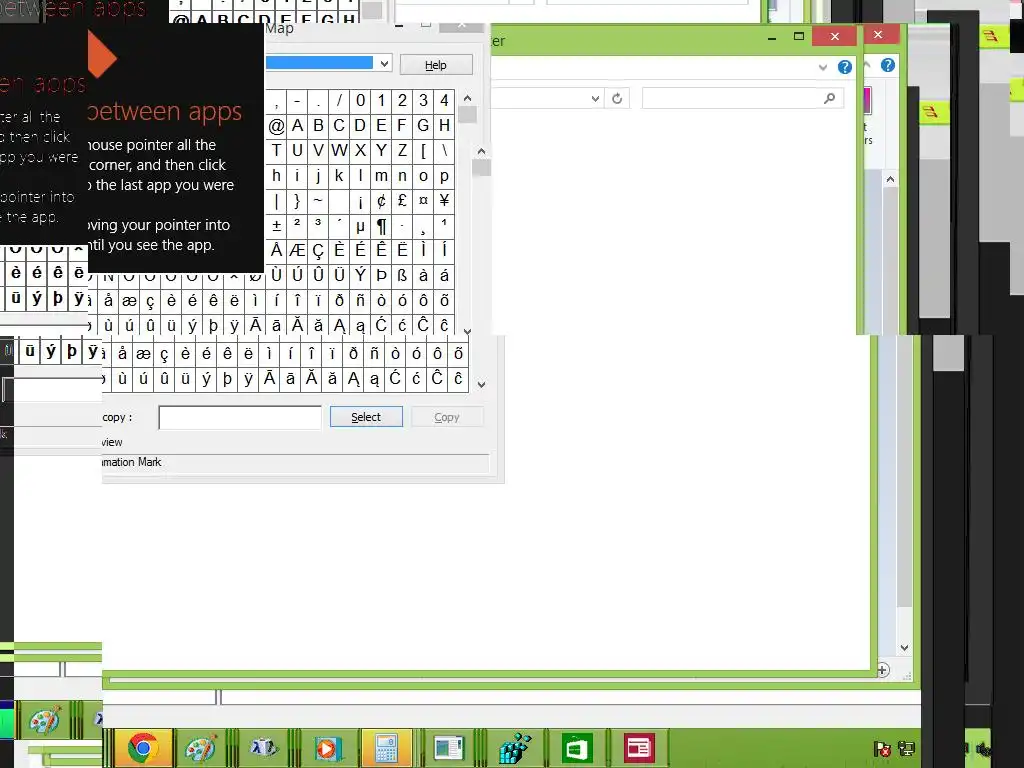1024x768 pixels.
Task: Select the tilde ~ cell
Action: point(318,200)
